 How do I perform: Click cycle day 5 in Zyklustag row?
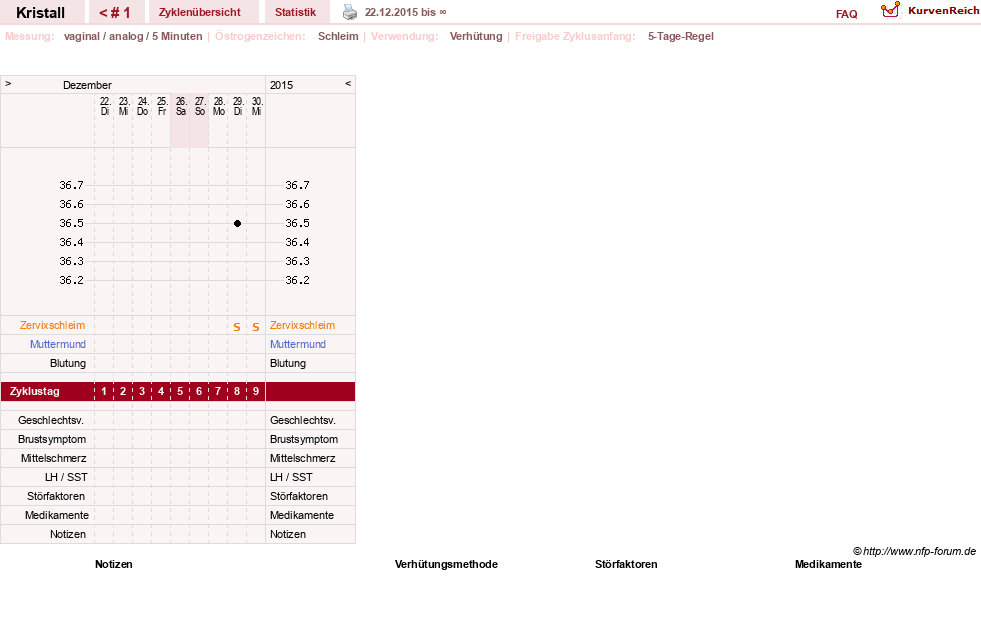point(180,392)
